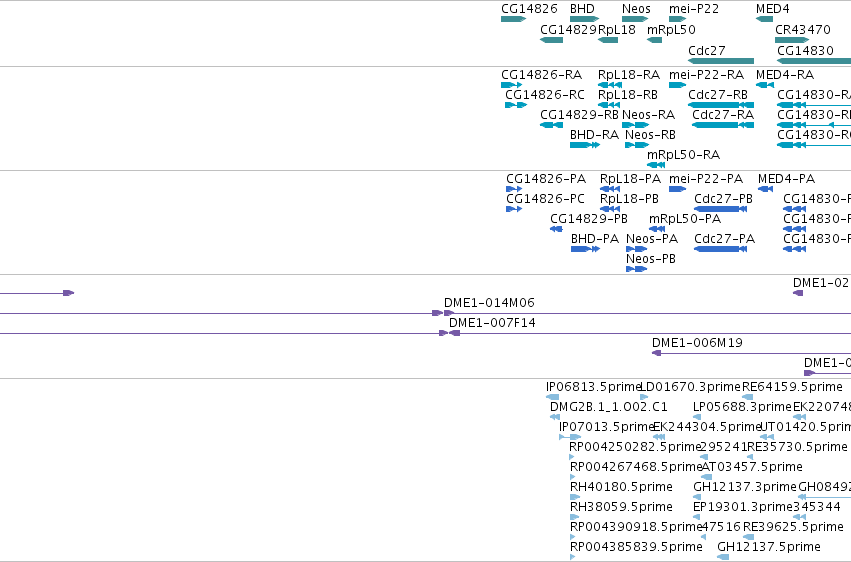This screenshot has height=562, width=851.
Task: Select RpL18-PB protein feature
Action: click(x=610, y=209)
